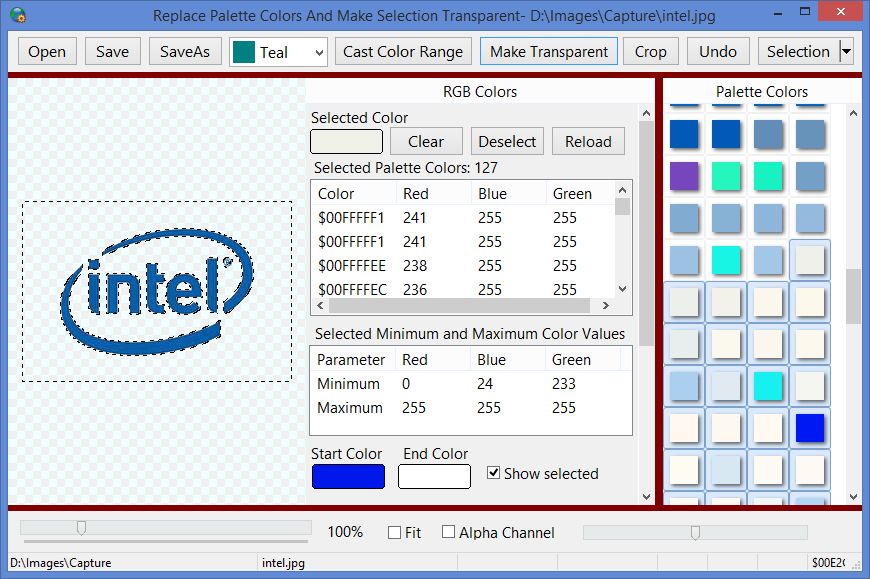
Task: Click Cast Color Range button
Action: pyautogui.click(x=403, y=52)
